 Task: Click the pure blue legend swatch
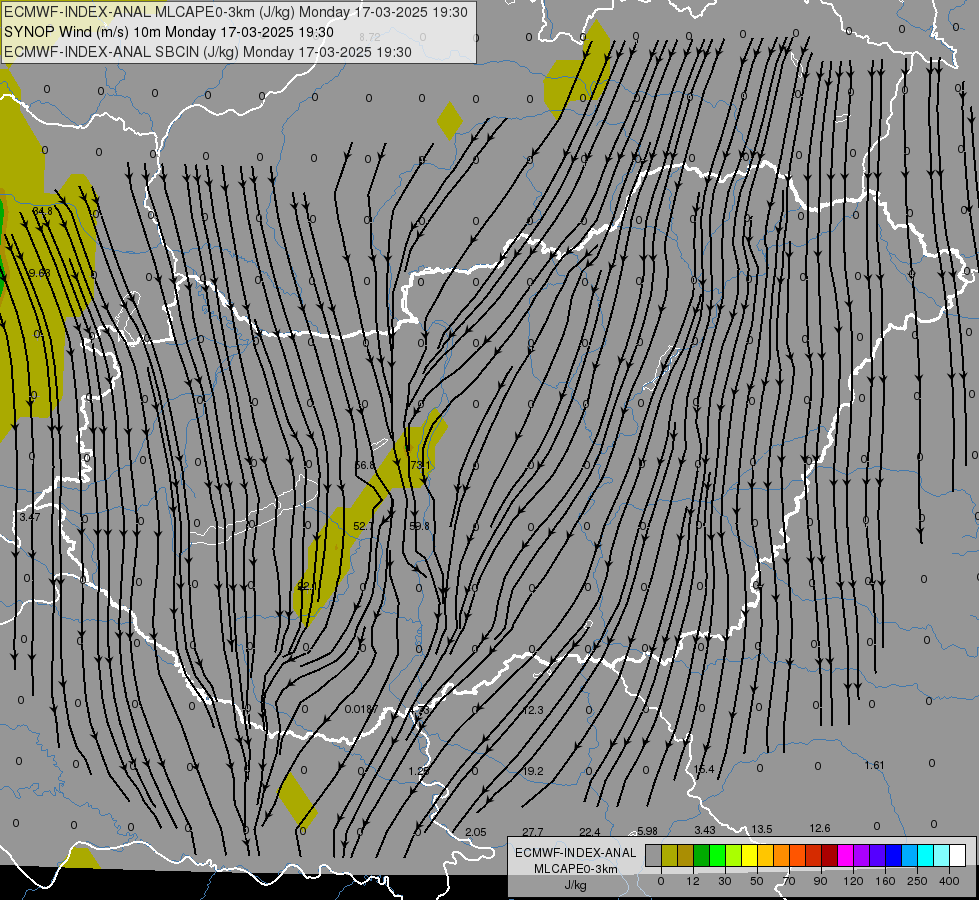893,855
